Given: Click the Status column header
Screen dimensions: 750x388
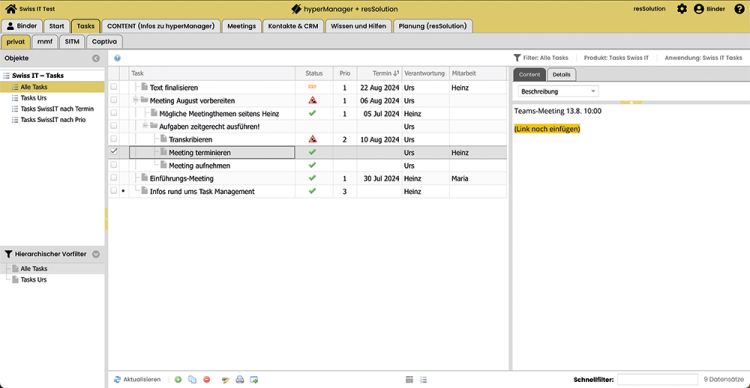Looking at the screenshot, I should pyautogui.click(x=314, y=73).
